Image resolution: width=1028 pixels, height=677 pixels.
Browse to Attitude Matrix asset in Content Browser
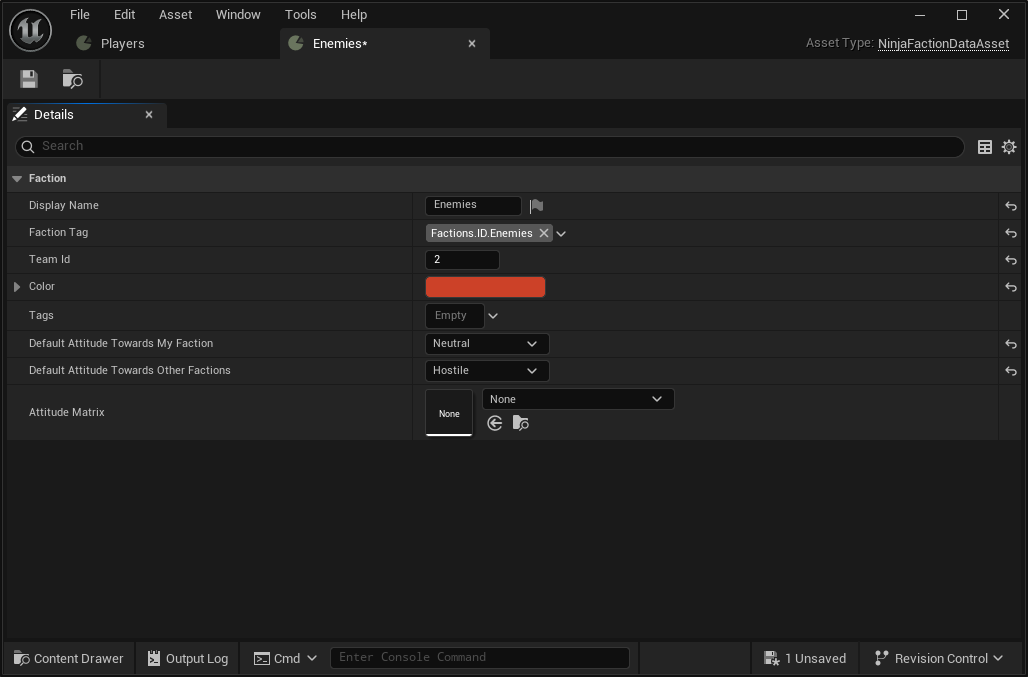520,423
